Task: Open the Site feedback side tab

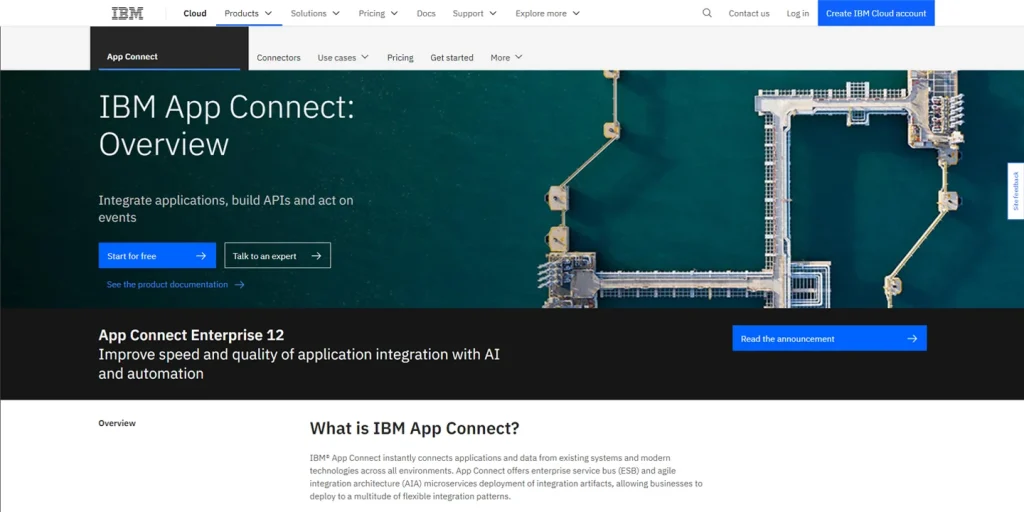Action: coord(1016,191)
